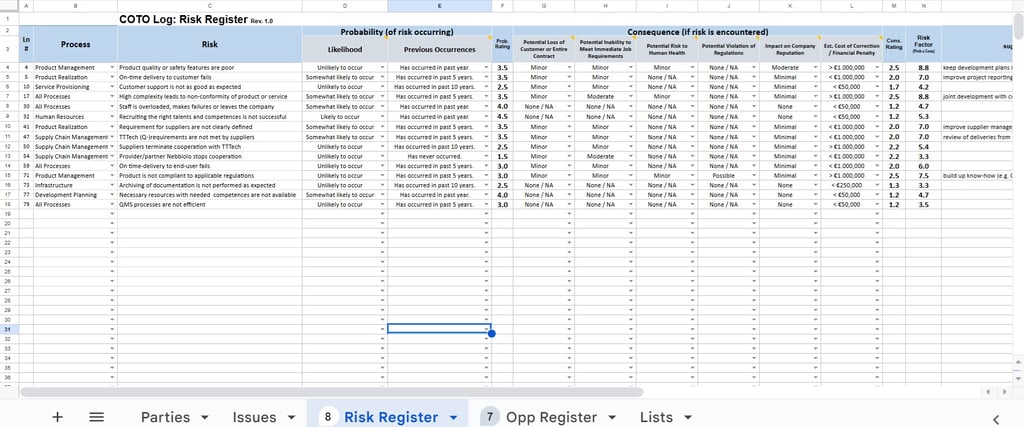This screenshot has height=427, width=1024.
Task: Open the 7 comments badge on Opp Register
Action: (x=489, y=417)
